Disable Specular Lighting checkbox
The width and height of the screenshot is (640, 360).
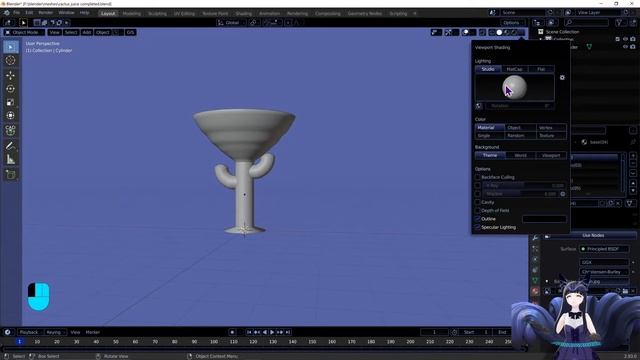point(478,227)
